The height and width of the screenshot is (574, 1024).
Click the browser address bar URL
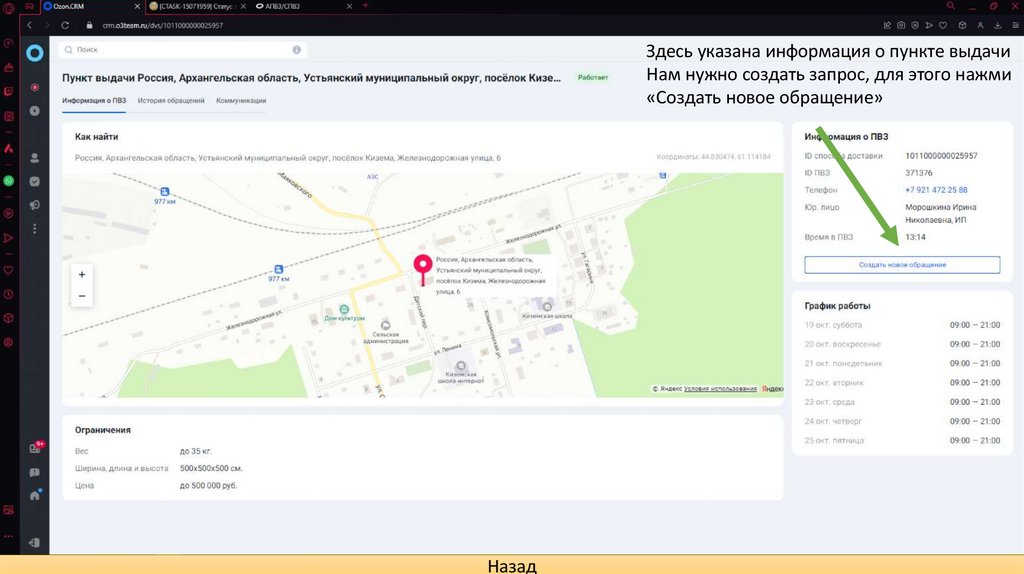tap(163, 25)
